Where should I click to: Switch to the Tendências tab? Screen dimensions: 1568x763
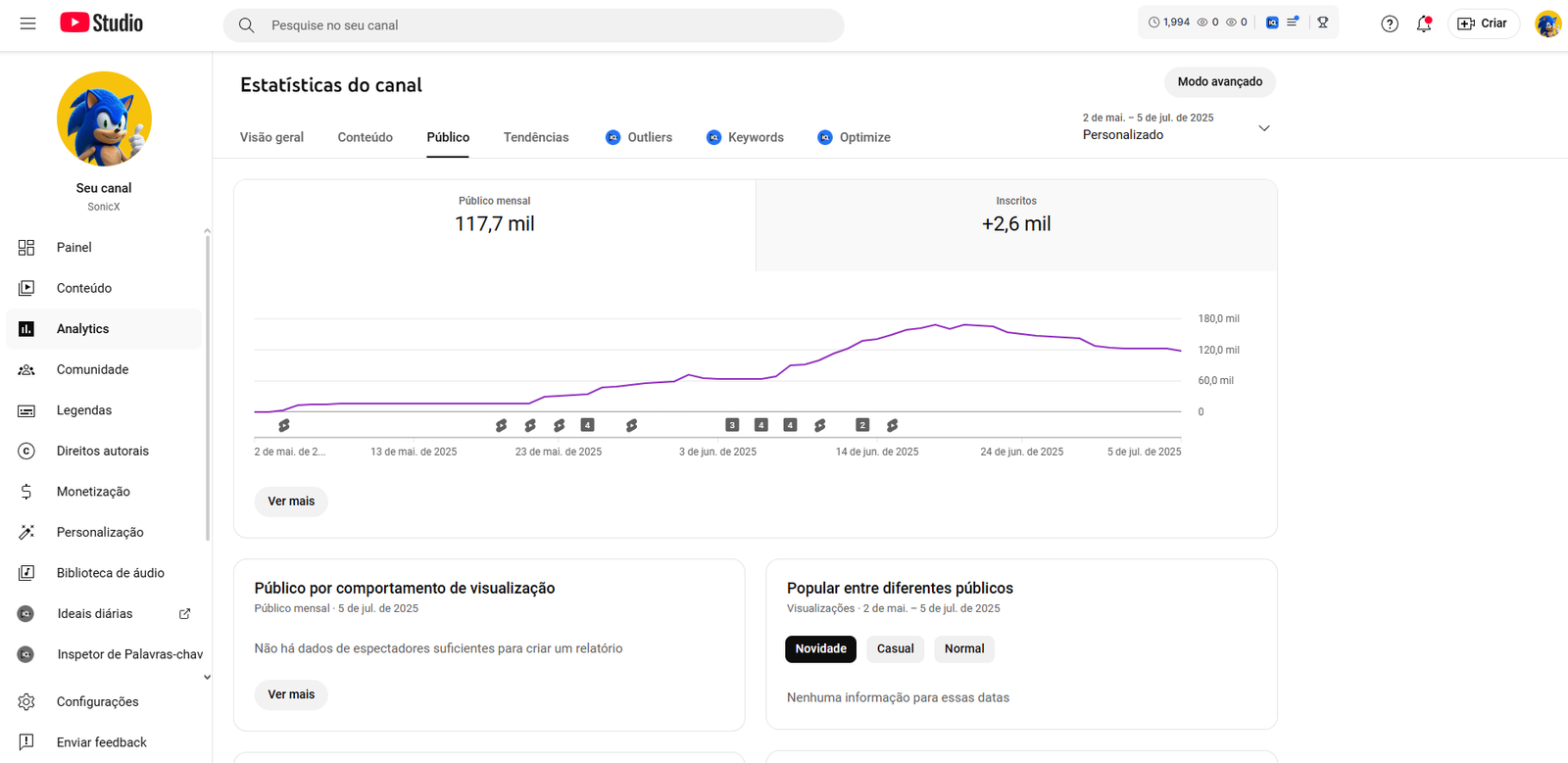[x=535, y=137]
